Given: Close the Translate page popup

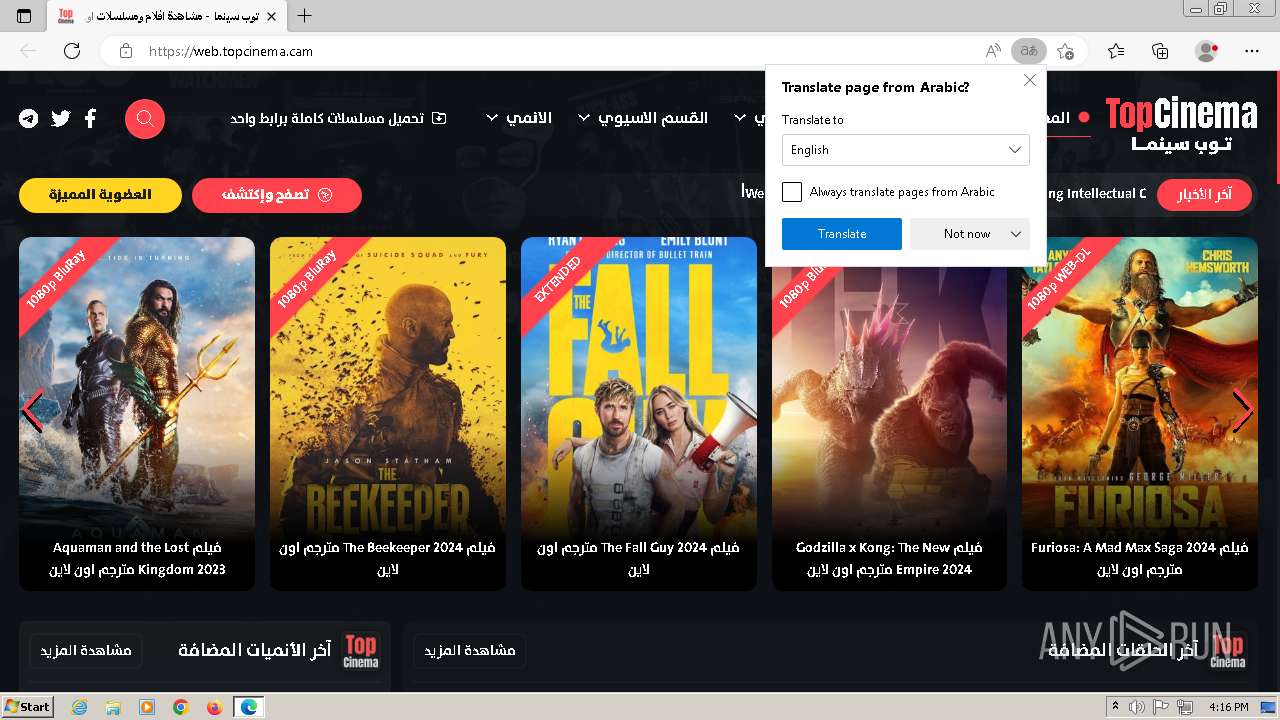Looking at the screenshot, I should [1030, 80].
